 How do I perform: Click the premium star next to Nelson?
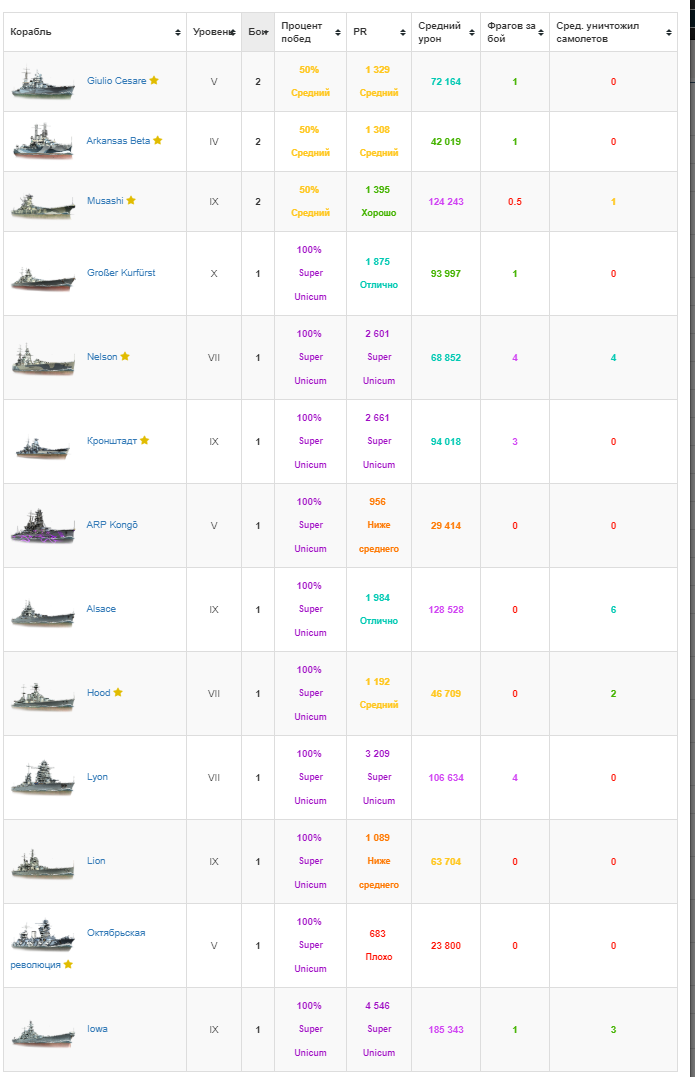click(x=125, y=356)
